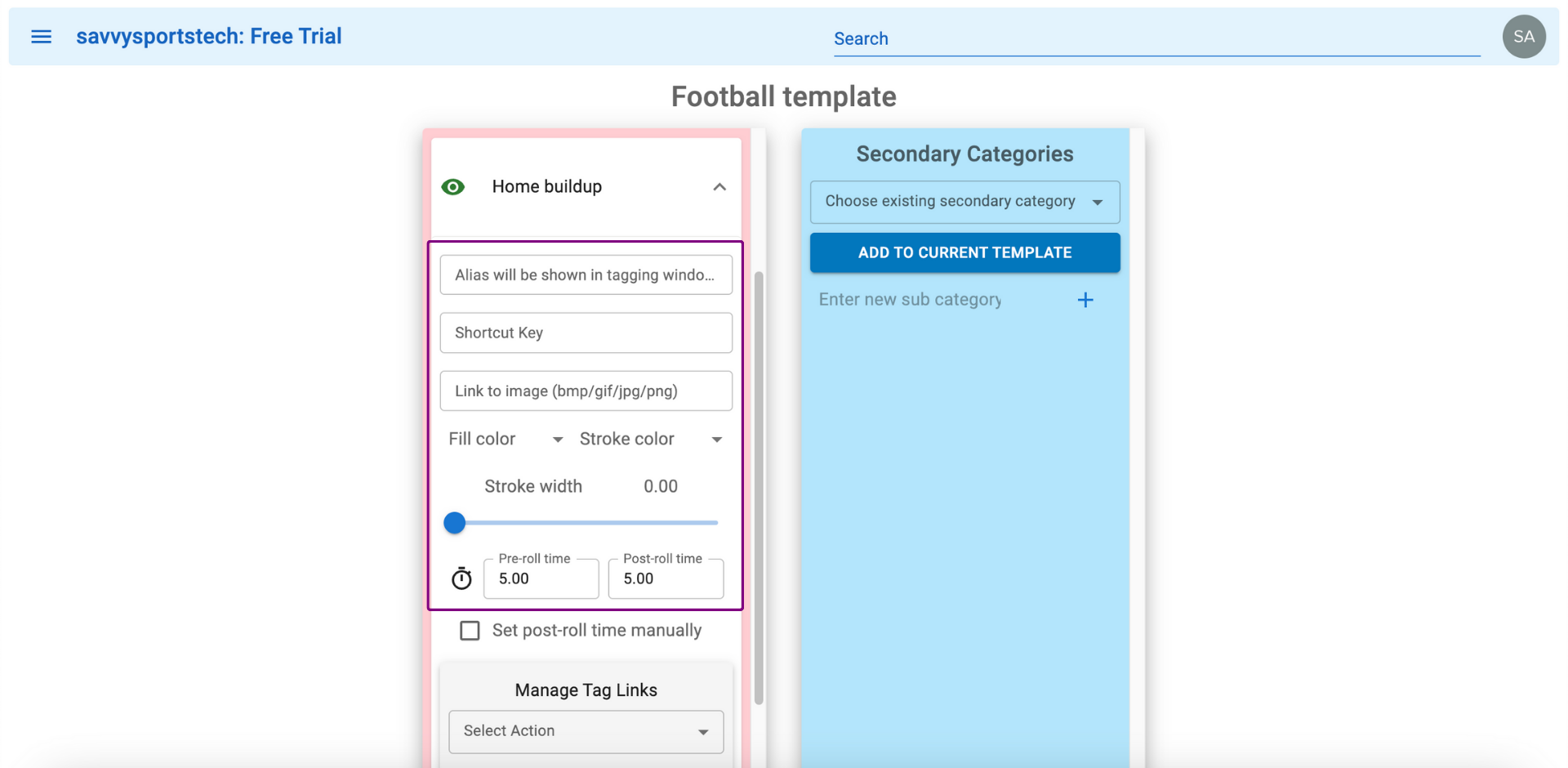Click the Pre-roll time input
Viewport: 1568px width, 768px height.
pos(541,578)
